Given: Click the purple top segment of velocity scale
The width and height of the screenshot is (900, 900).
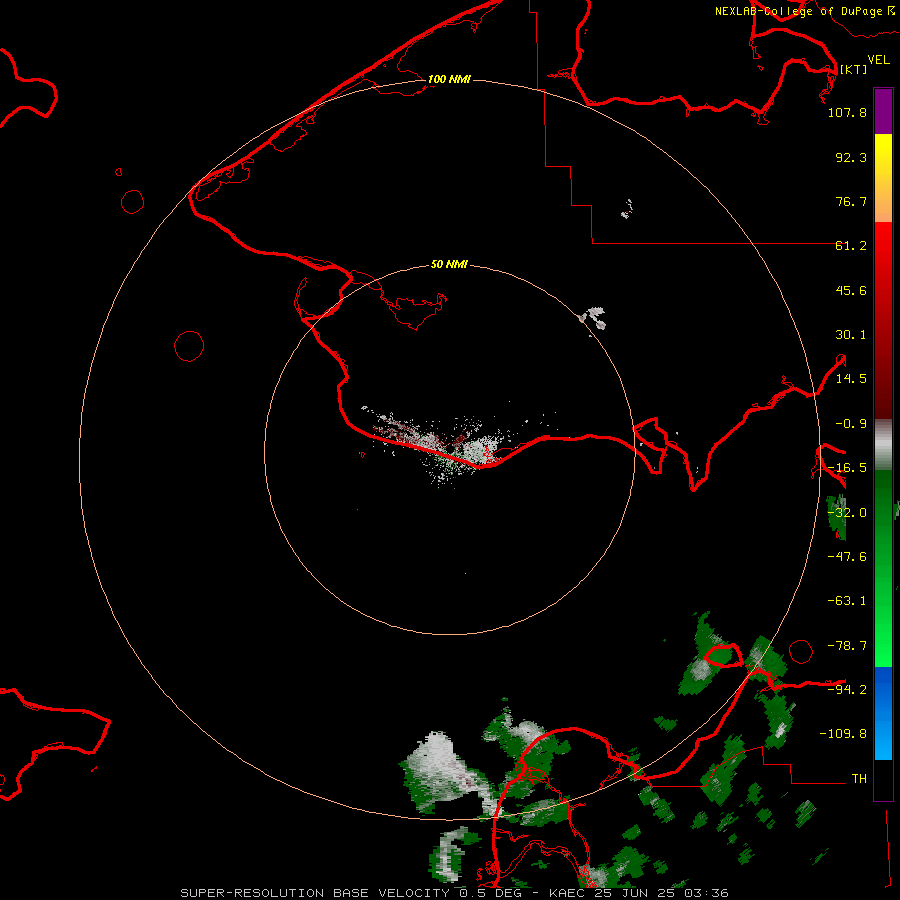Looking at the screenshot, I should [883, 111].
